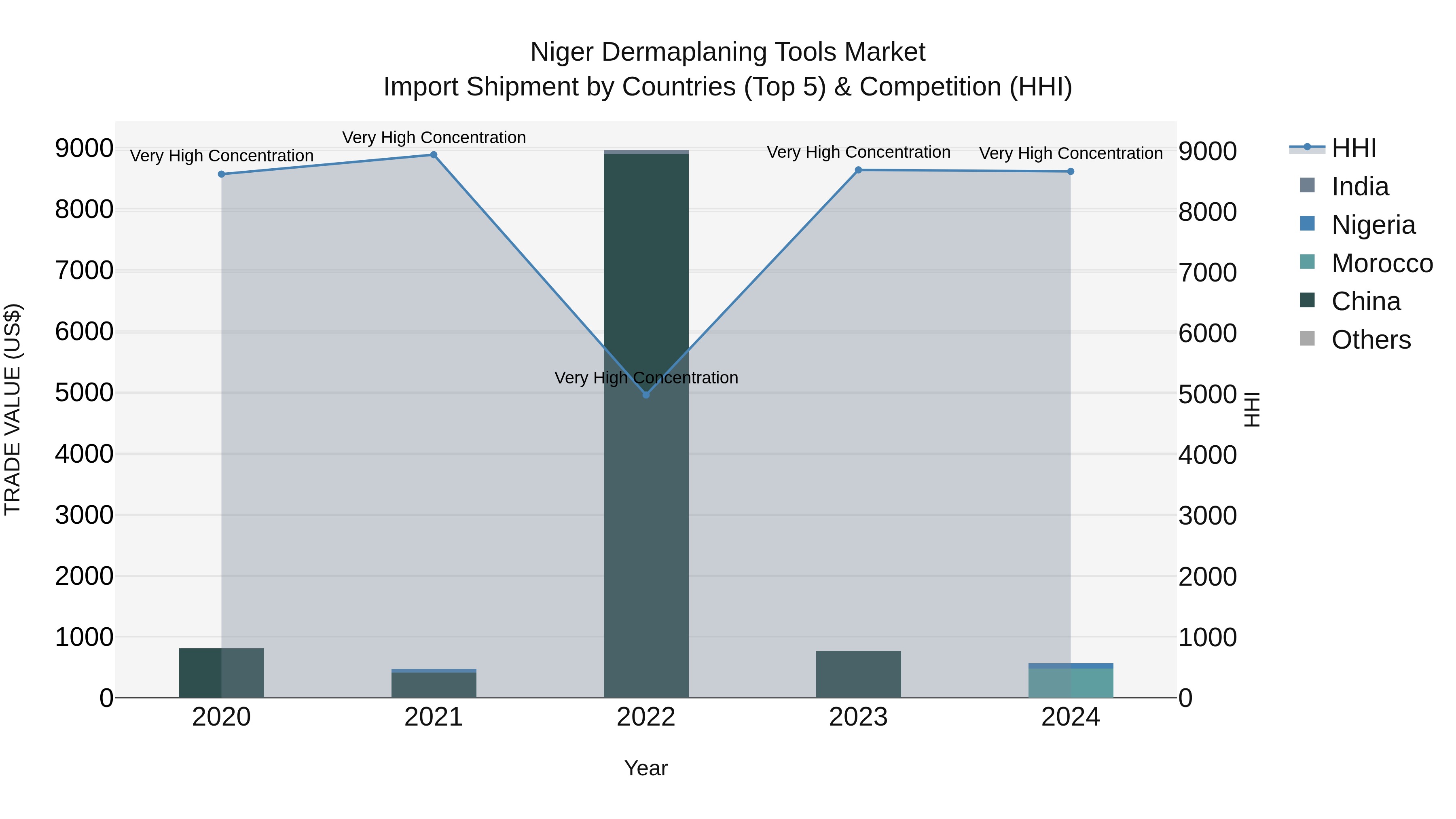Click the 2021 Very High Concentration annotation

click(434, 138)
